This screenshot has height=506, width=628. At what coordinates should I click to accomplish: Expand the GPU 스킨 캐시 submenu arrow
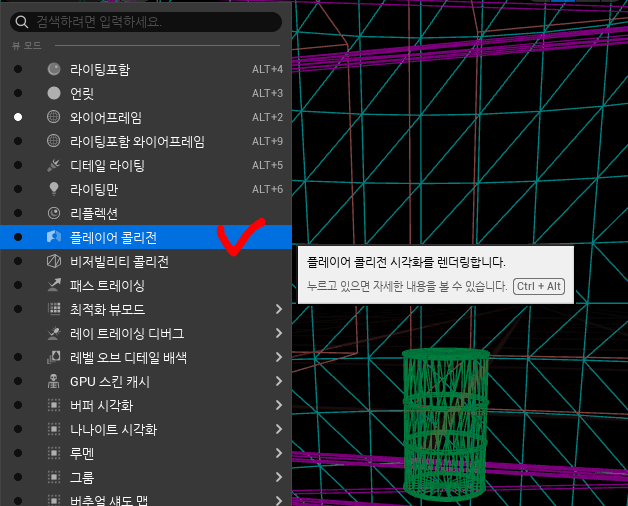[279, 381]
